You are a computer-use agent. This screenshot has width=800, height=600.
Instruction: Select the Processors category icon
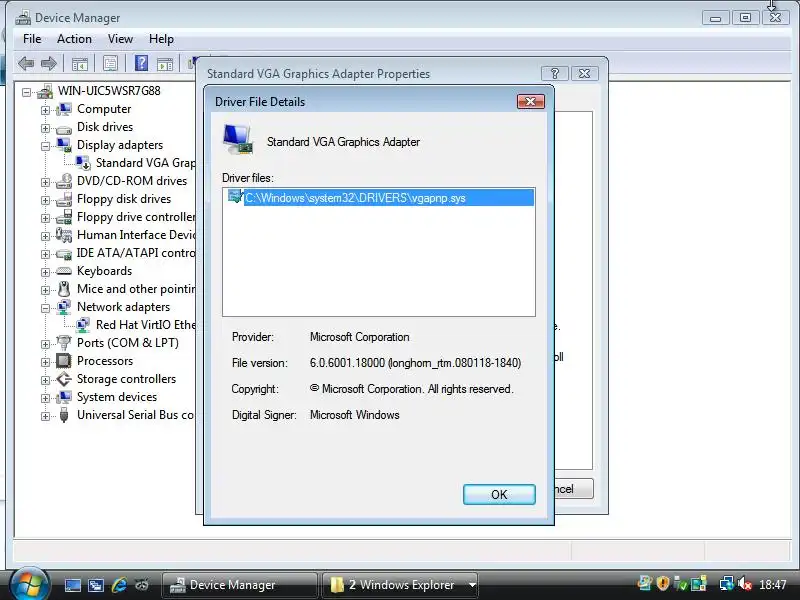tap(64, 361)
